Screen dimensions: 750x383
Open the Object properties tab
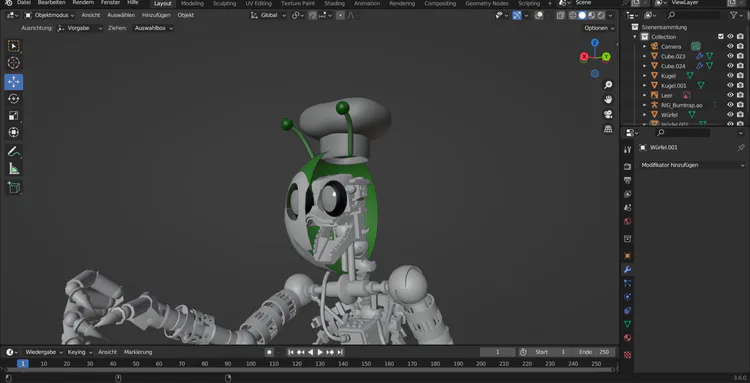(x=628, y=256)
